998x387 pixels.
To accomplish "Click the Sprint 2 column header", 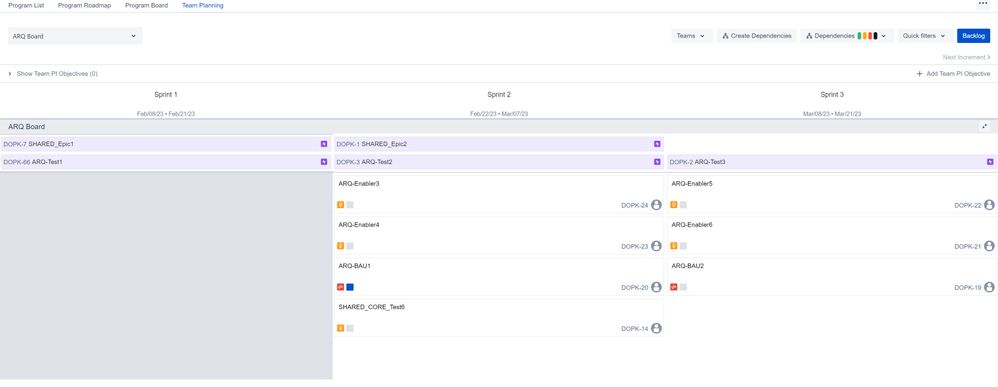I will [x=499, y=94].
